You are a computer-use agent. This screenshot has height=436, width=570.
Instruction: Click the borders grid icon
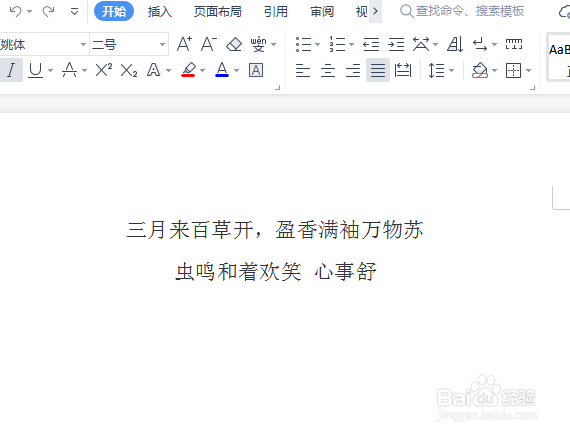pos(513,70)
